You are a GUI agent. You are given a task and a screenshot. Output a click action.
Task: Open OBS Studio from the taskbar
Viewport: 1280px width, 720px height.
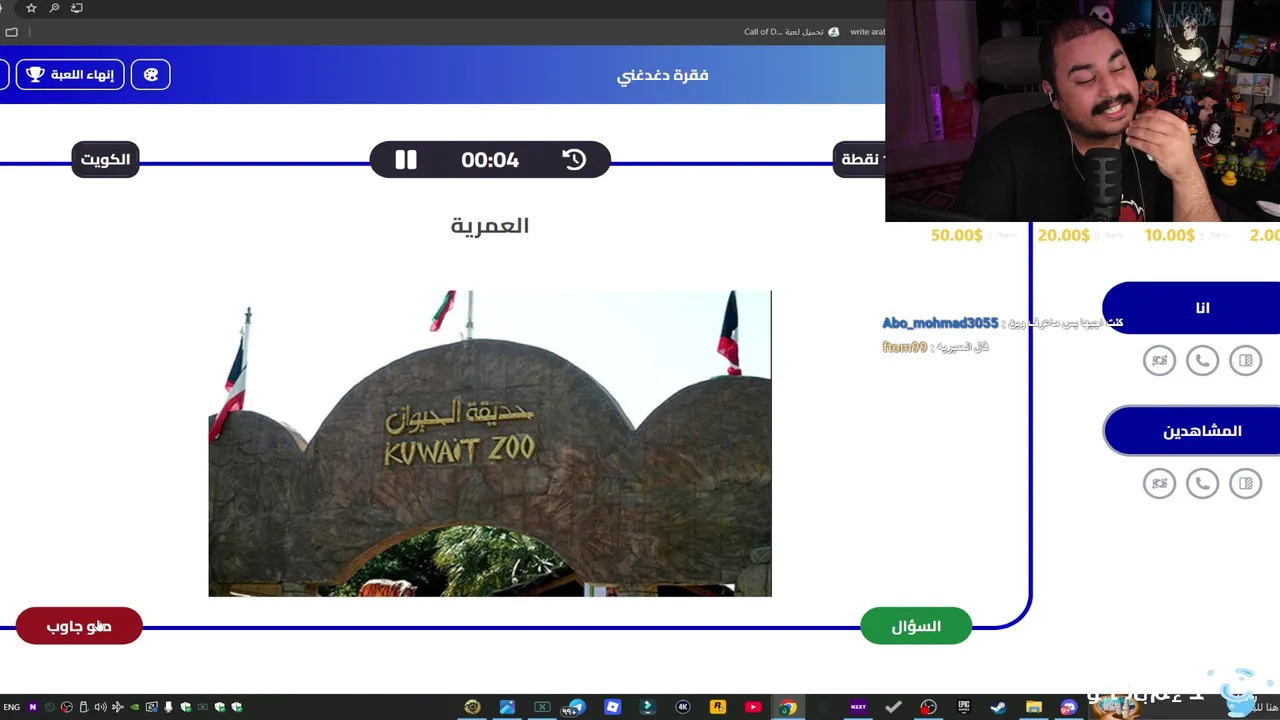928,707
